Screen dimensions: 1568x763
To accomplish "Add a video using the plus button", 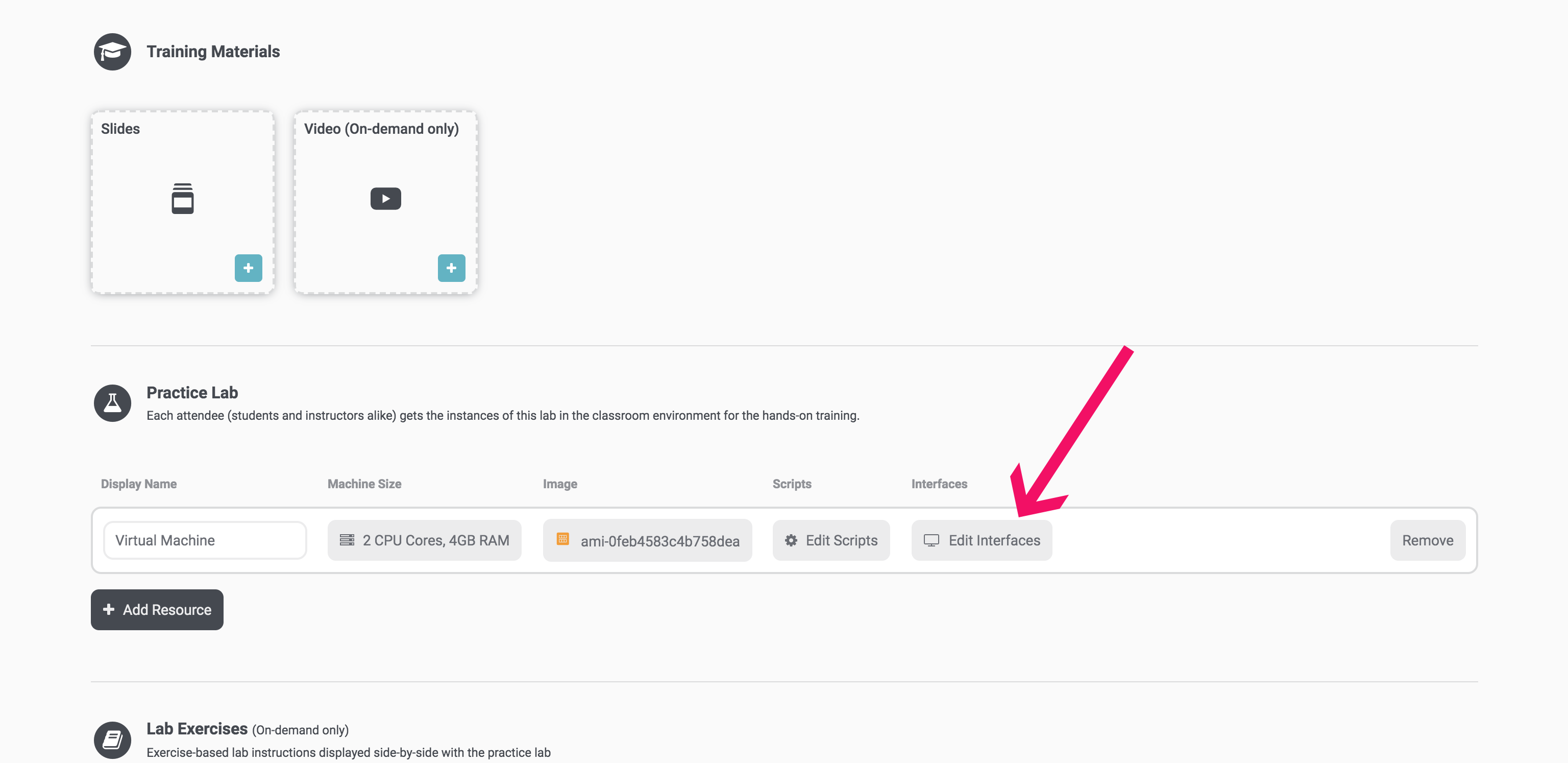I will pos(451,268).
